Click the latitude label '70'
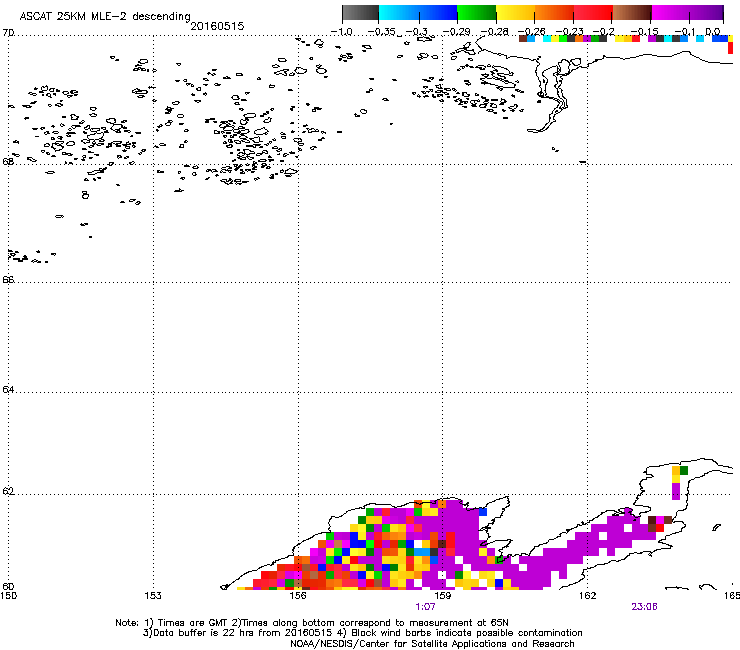The height and width of the screenshot is (650, 740). tap(8, 33)
